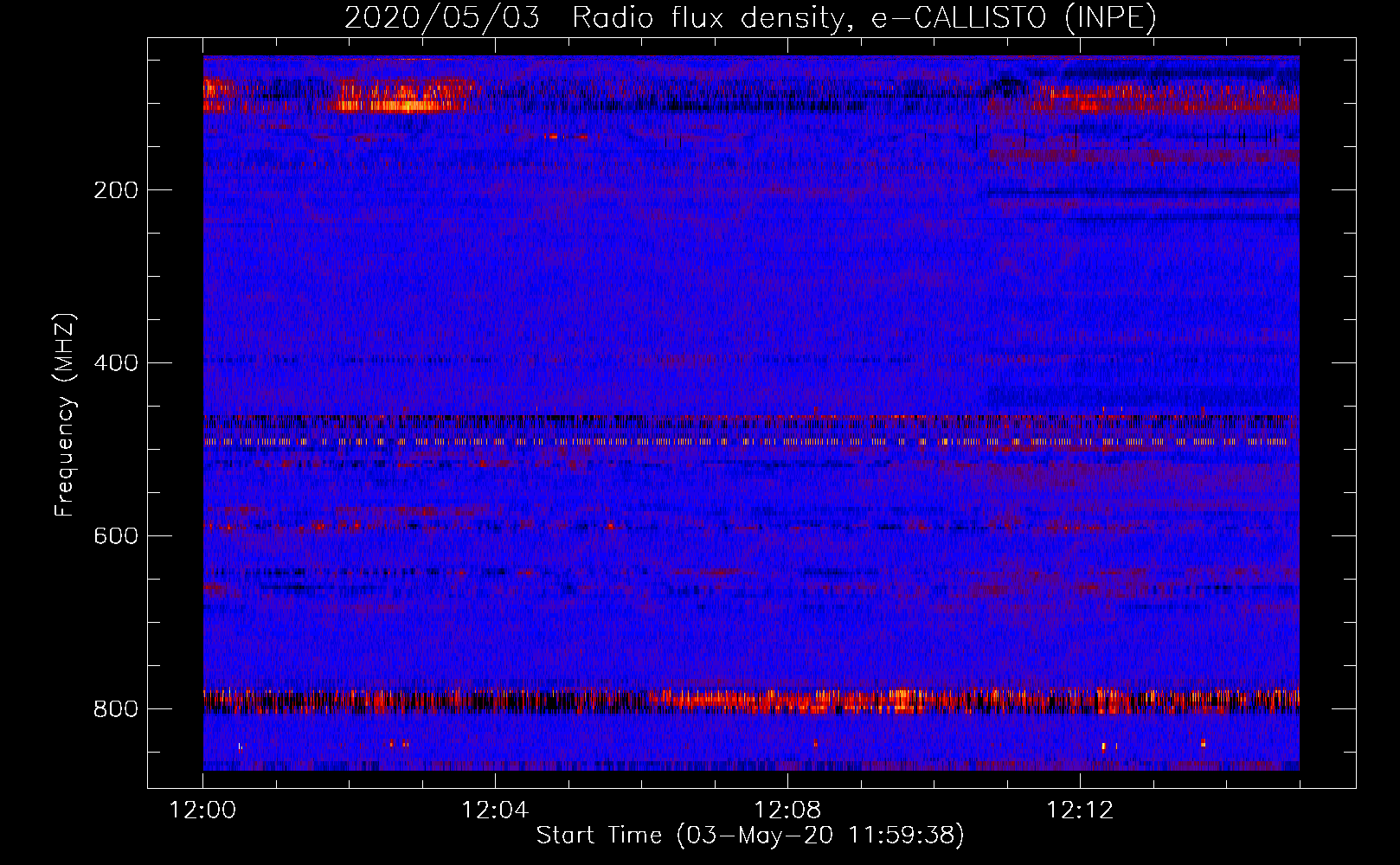The width and height of the screenshot is (1400, 865).
Task: Click the 400 frequency tick label
Action: pos(116,363)
